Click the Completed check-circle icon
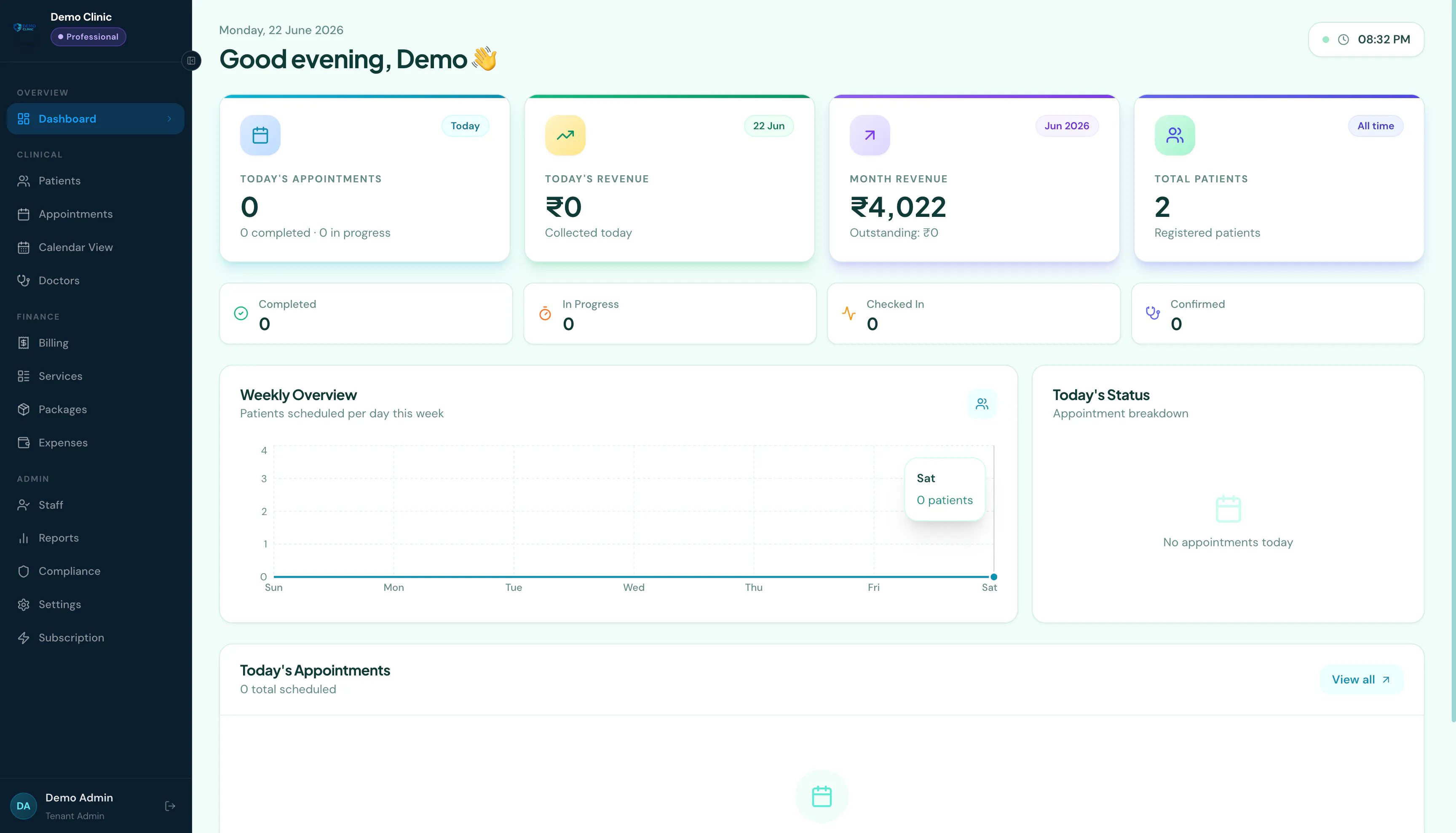The width and height of the screenshot is (1456, 833). 241,313
